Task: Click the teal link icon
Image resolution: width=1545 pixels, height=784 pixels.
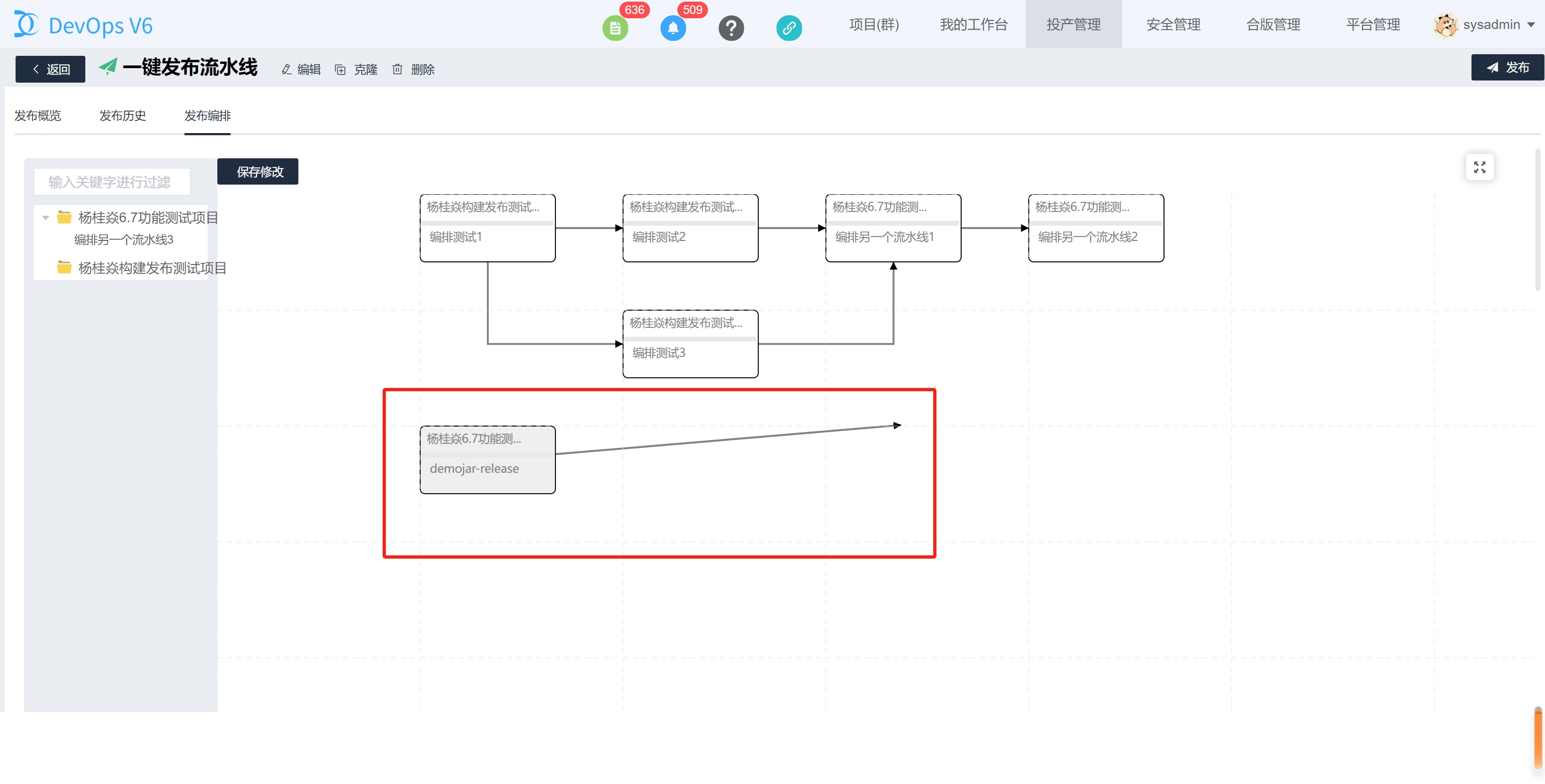Action: pyautogui.click(x=788, y=27)
